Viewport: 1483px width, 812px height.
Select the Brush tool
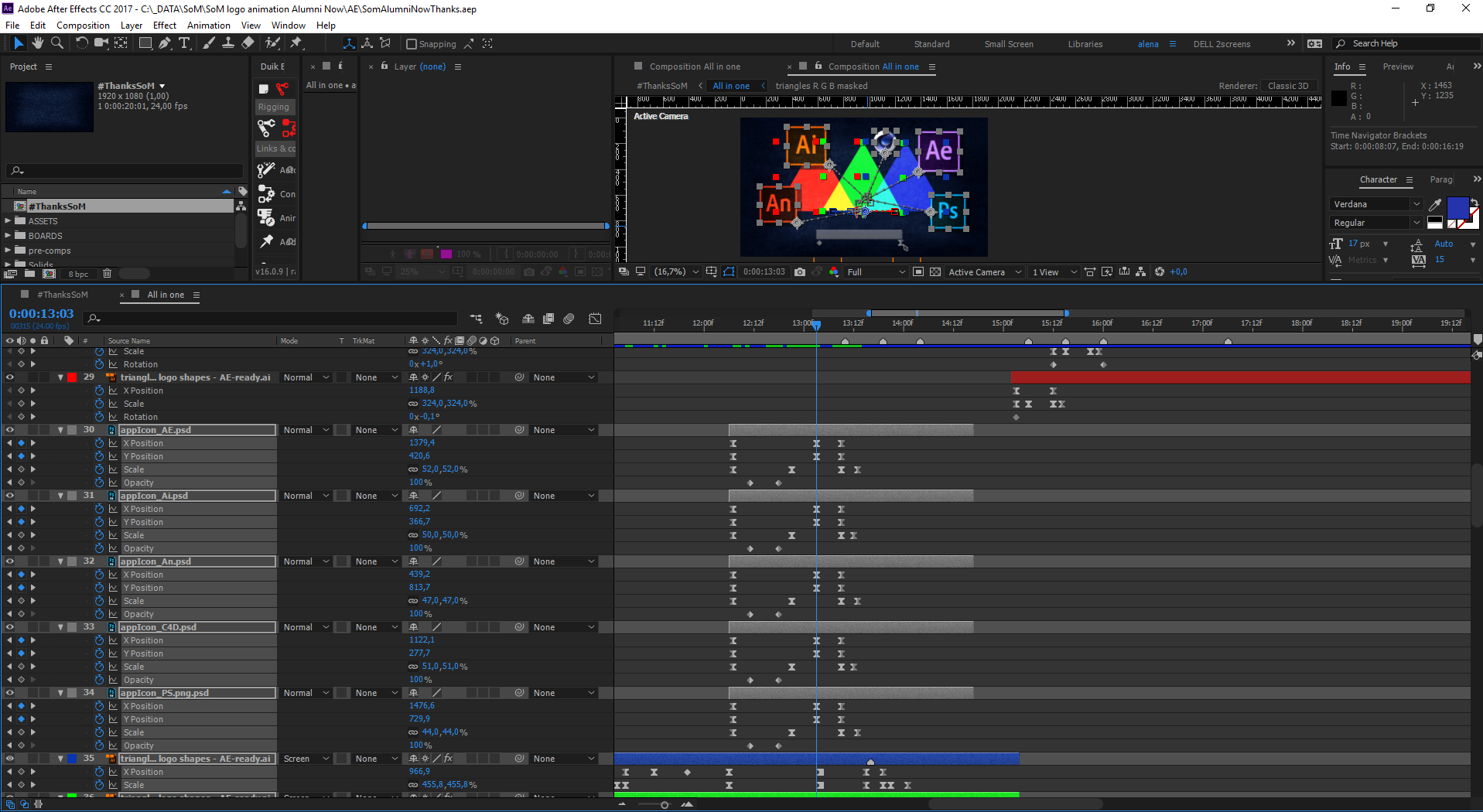tap(209, 43)
